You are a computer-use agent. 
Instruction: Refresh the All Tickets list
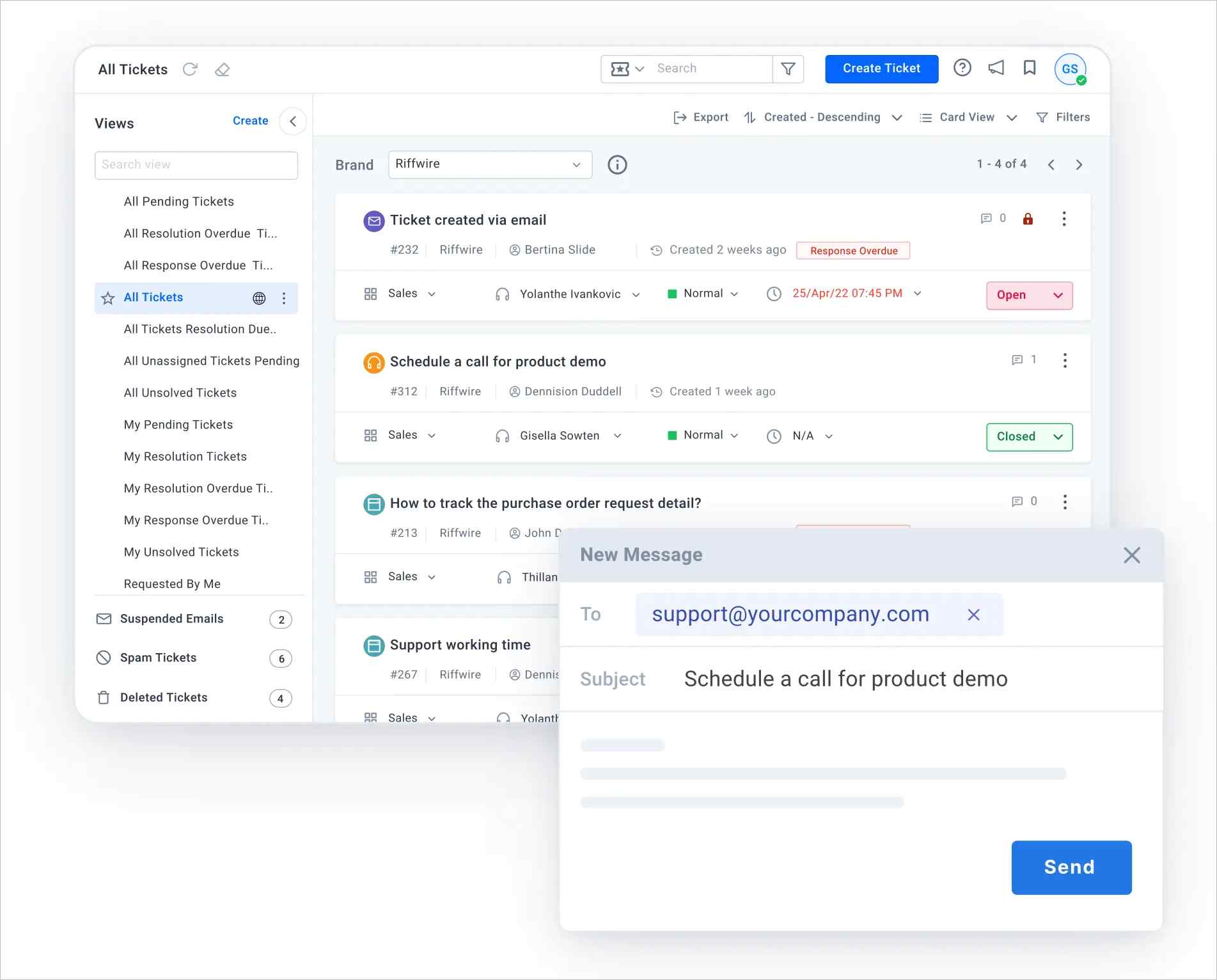[x=190, y=69]
